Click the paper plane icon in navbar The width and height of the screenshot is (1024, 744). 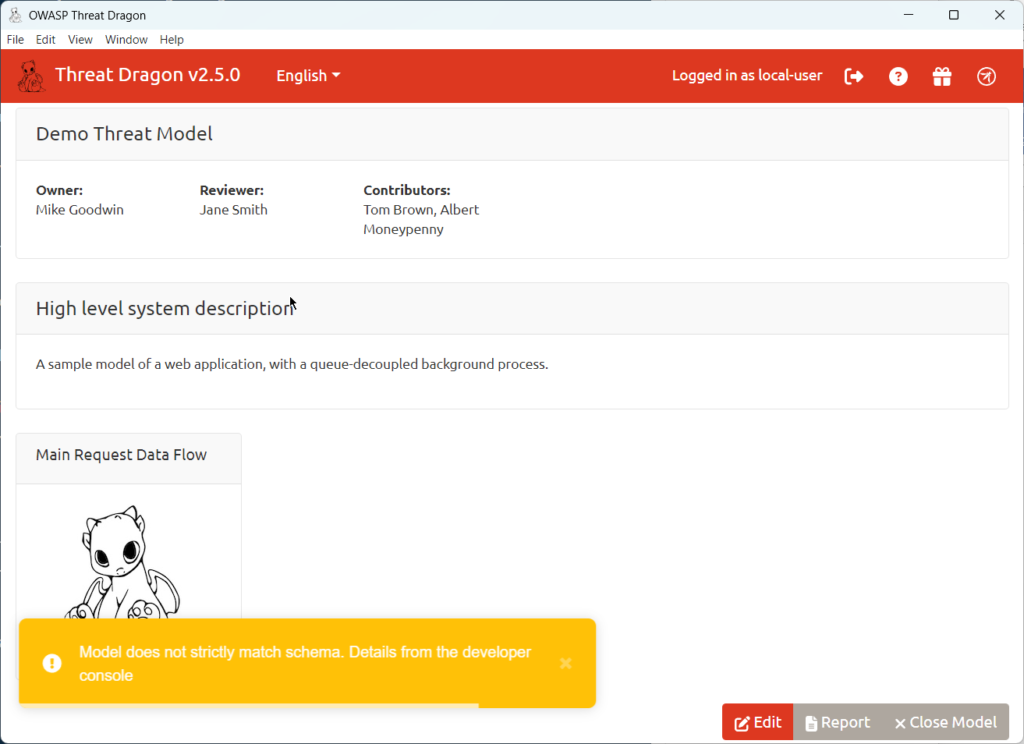(x=986, y=76)
